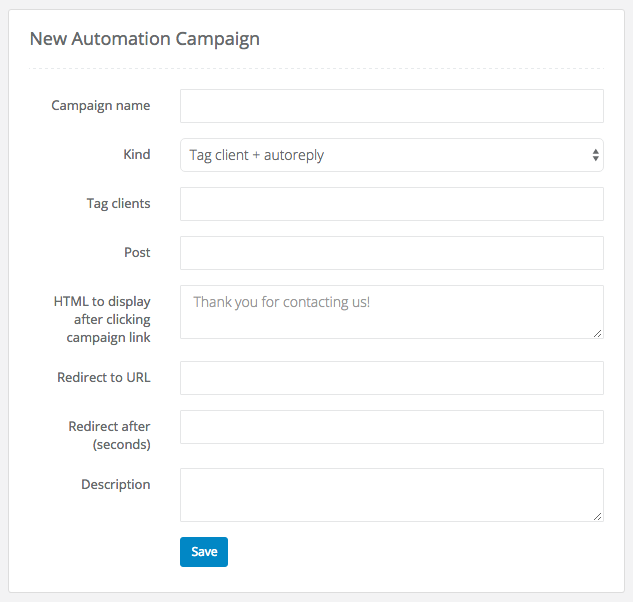Click the 'Kind' field label

136,154
